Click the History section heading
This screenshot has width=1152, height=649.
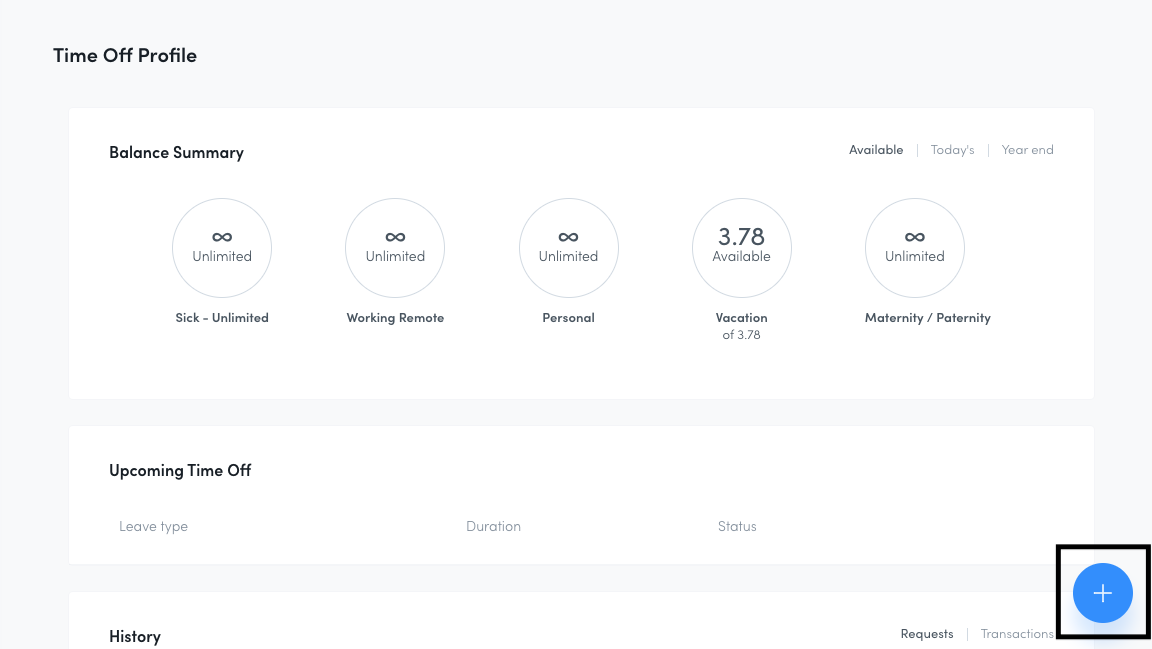tap(134, 637)
